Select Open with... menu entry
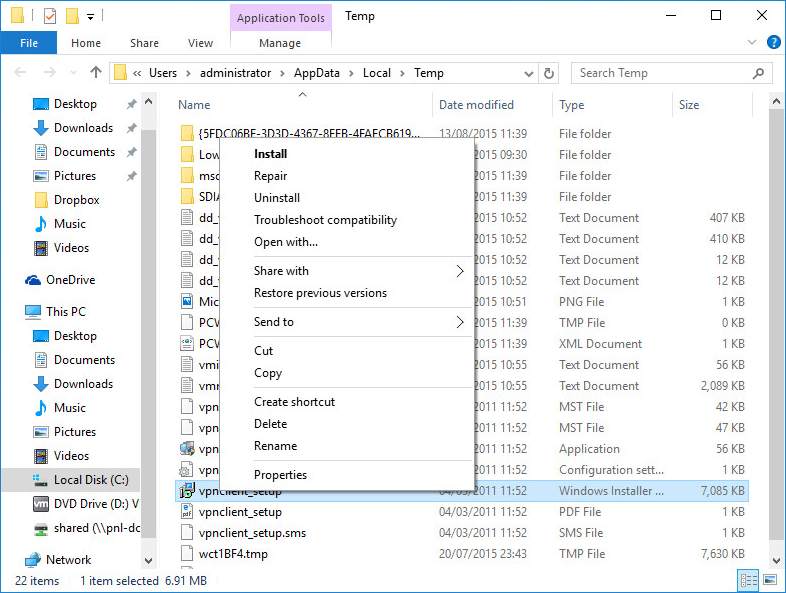786x593 pixels. point(286,242)
